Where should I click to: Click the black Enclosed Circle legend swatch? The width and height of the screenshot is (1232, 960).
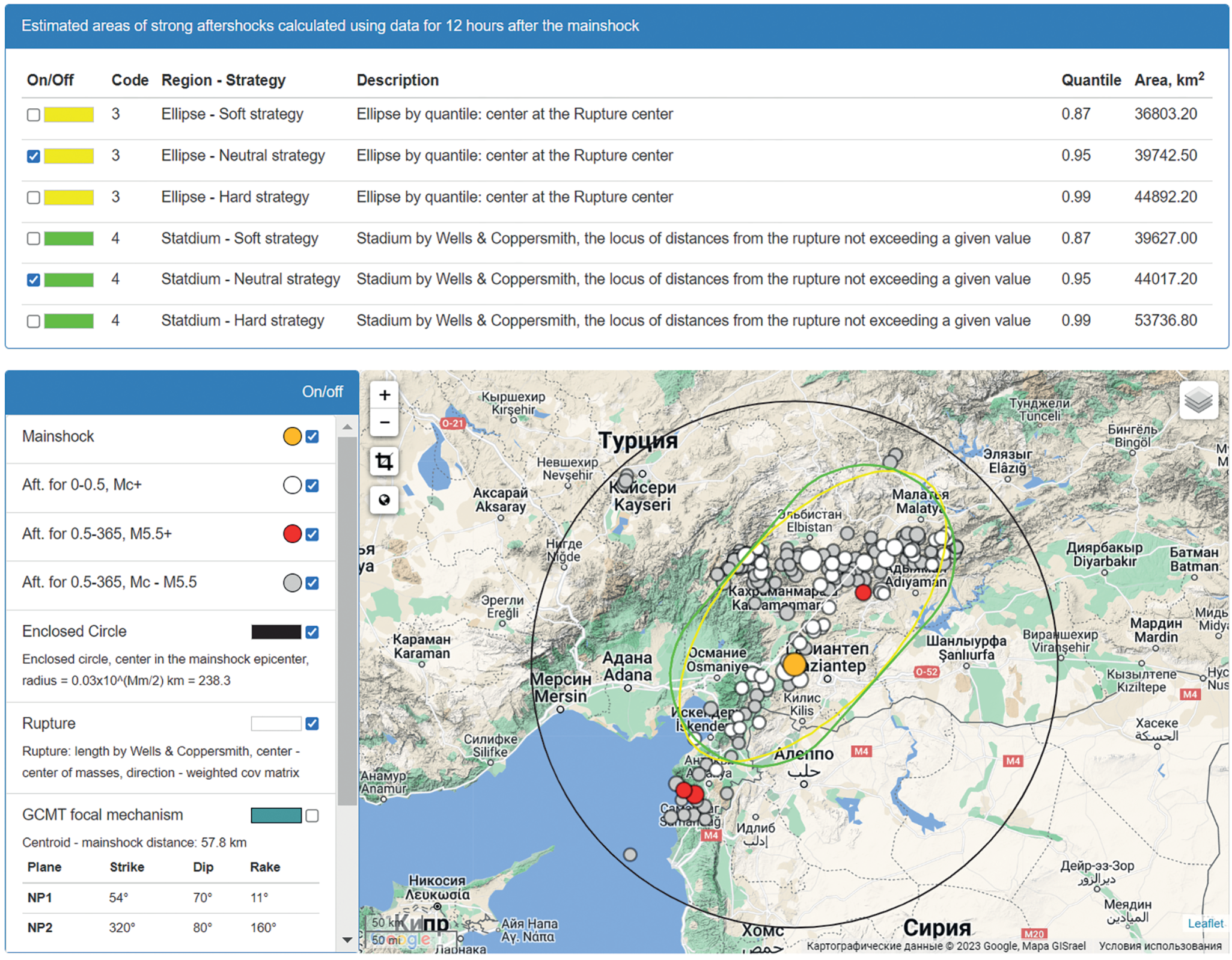[276, 632]
